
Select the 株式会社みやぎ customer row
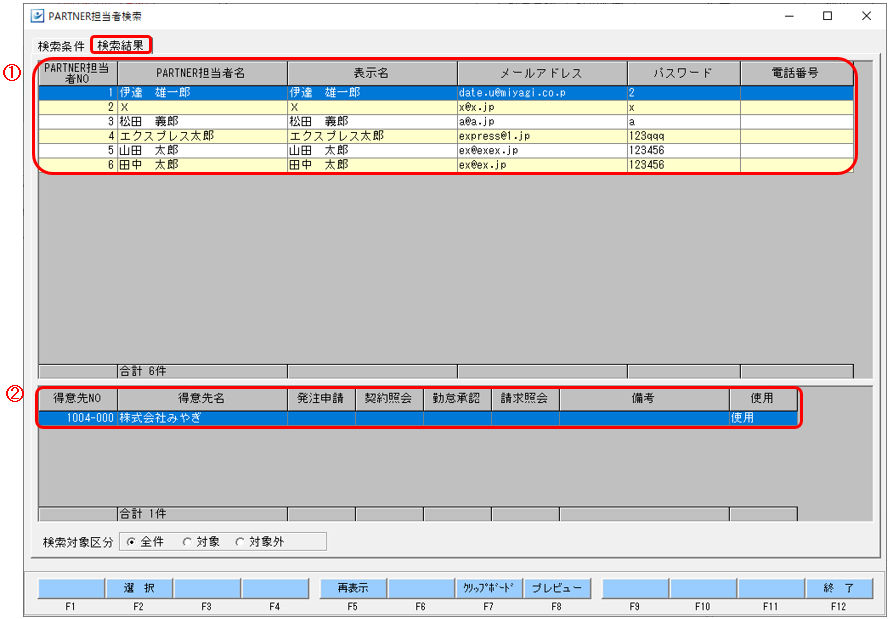(x=418, y=418)
